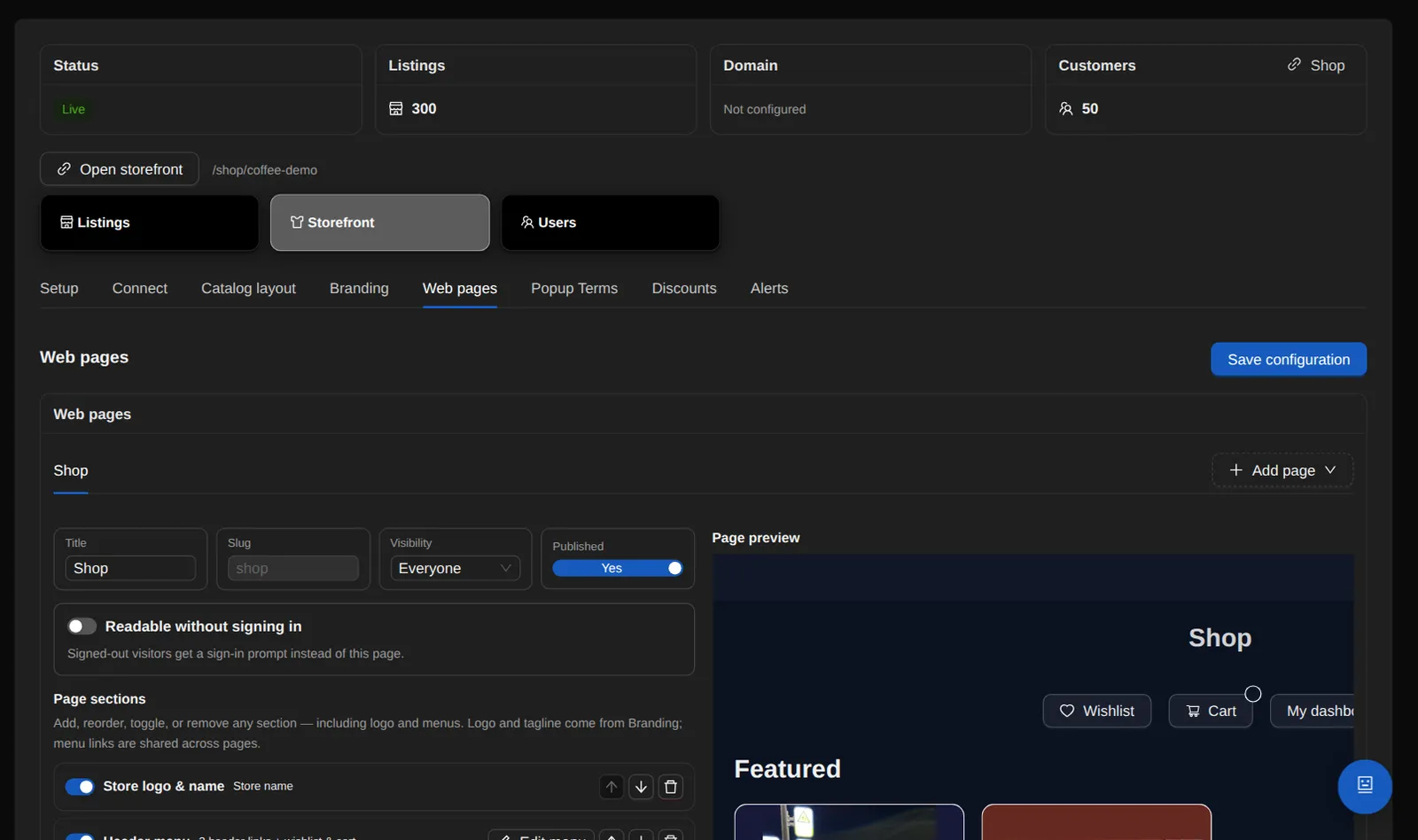Image resolution: width=1418 pixels, height=840 pixels.
Task: Click the Title field containing Shop
Action: tap(130, 568)
